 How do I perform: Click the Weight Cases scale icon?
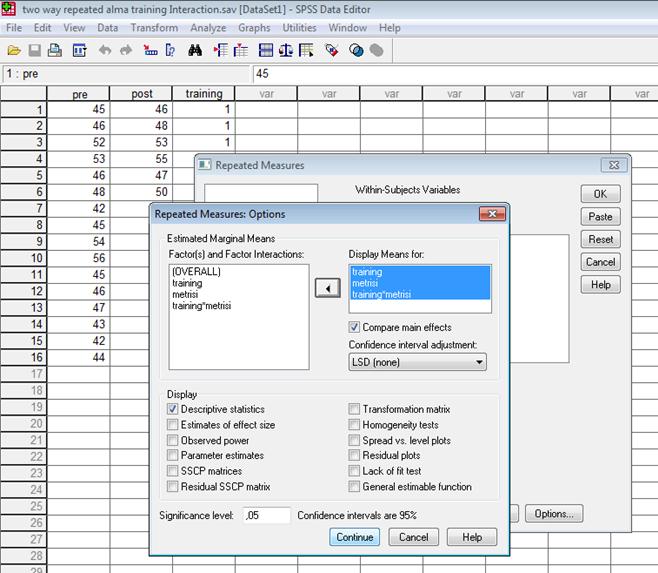point(286,51)
